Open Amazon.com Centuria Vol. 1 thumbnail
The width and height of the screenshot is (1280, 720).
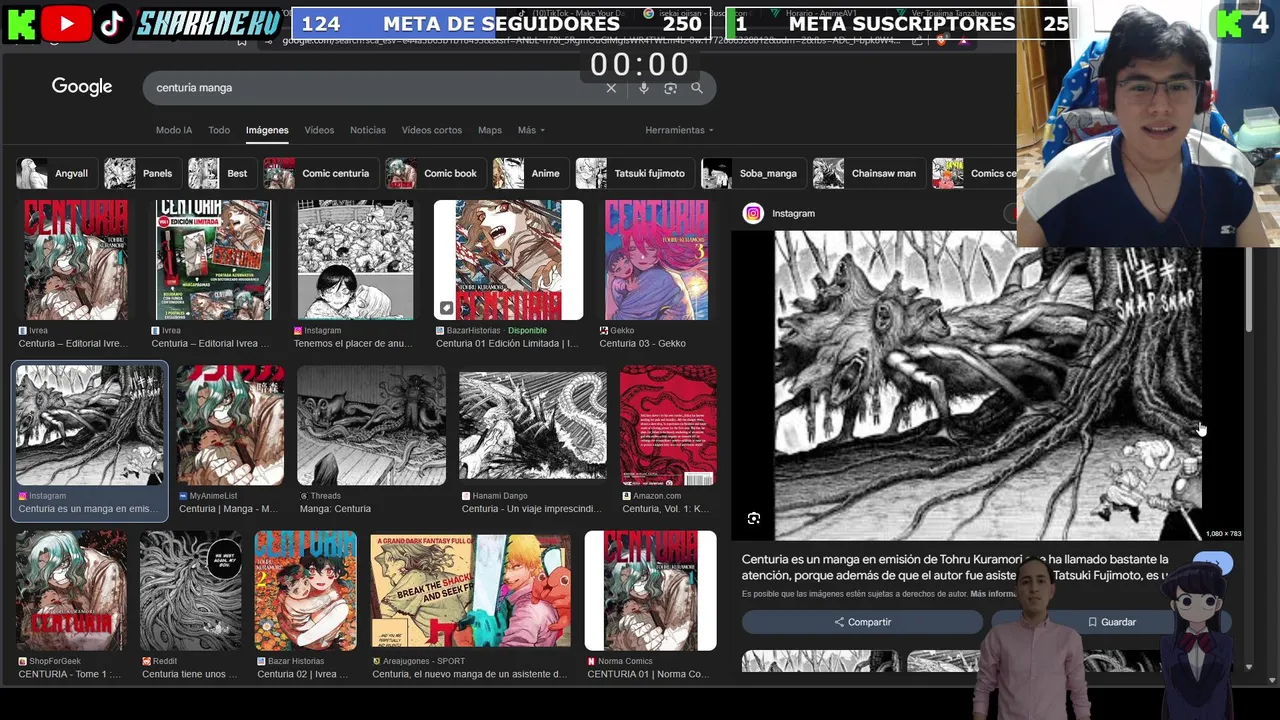click(668, 425)
